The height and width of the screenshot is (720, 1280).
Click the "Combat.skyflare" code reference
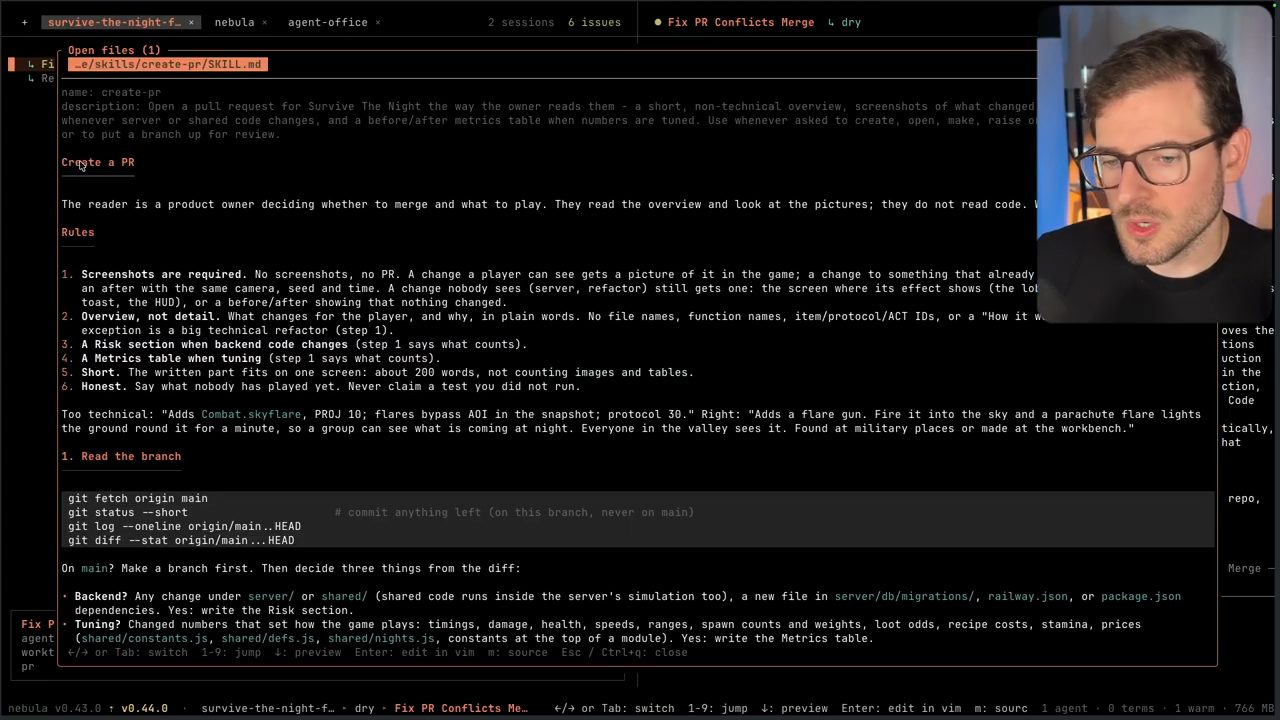pos(251,414)
